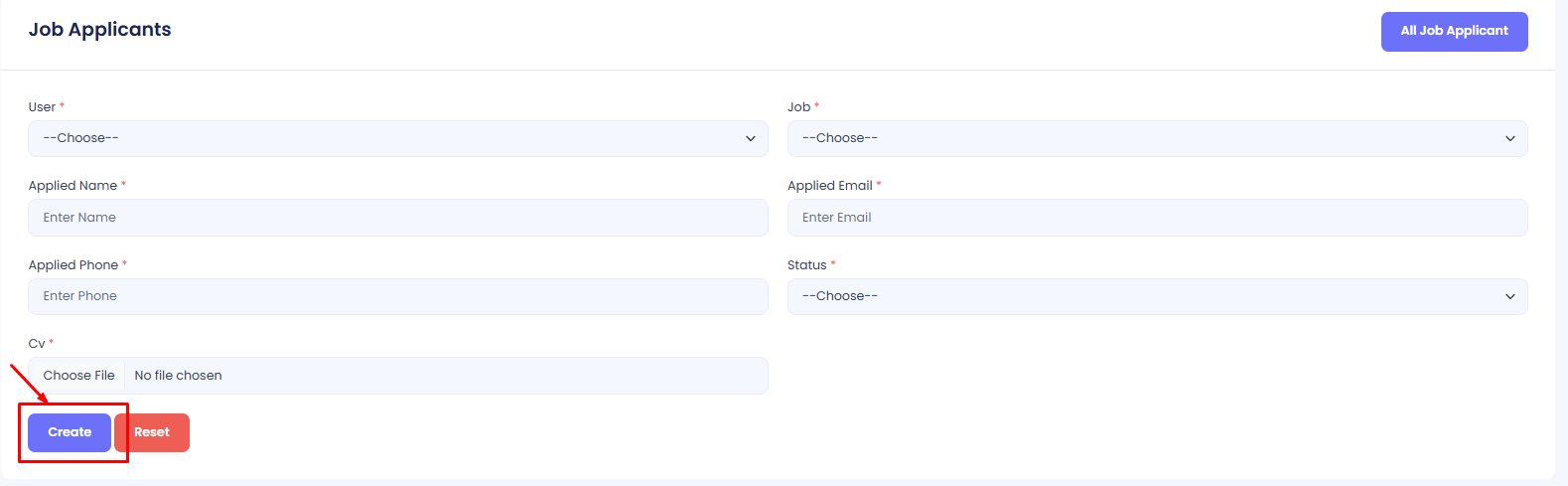This screenshot has width=1568, height=486.
Task: Click the Applied Email field label
Action: click(829, 186)
